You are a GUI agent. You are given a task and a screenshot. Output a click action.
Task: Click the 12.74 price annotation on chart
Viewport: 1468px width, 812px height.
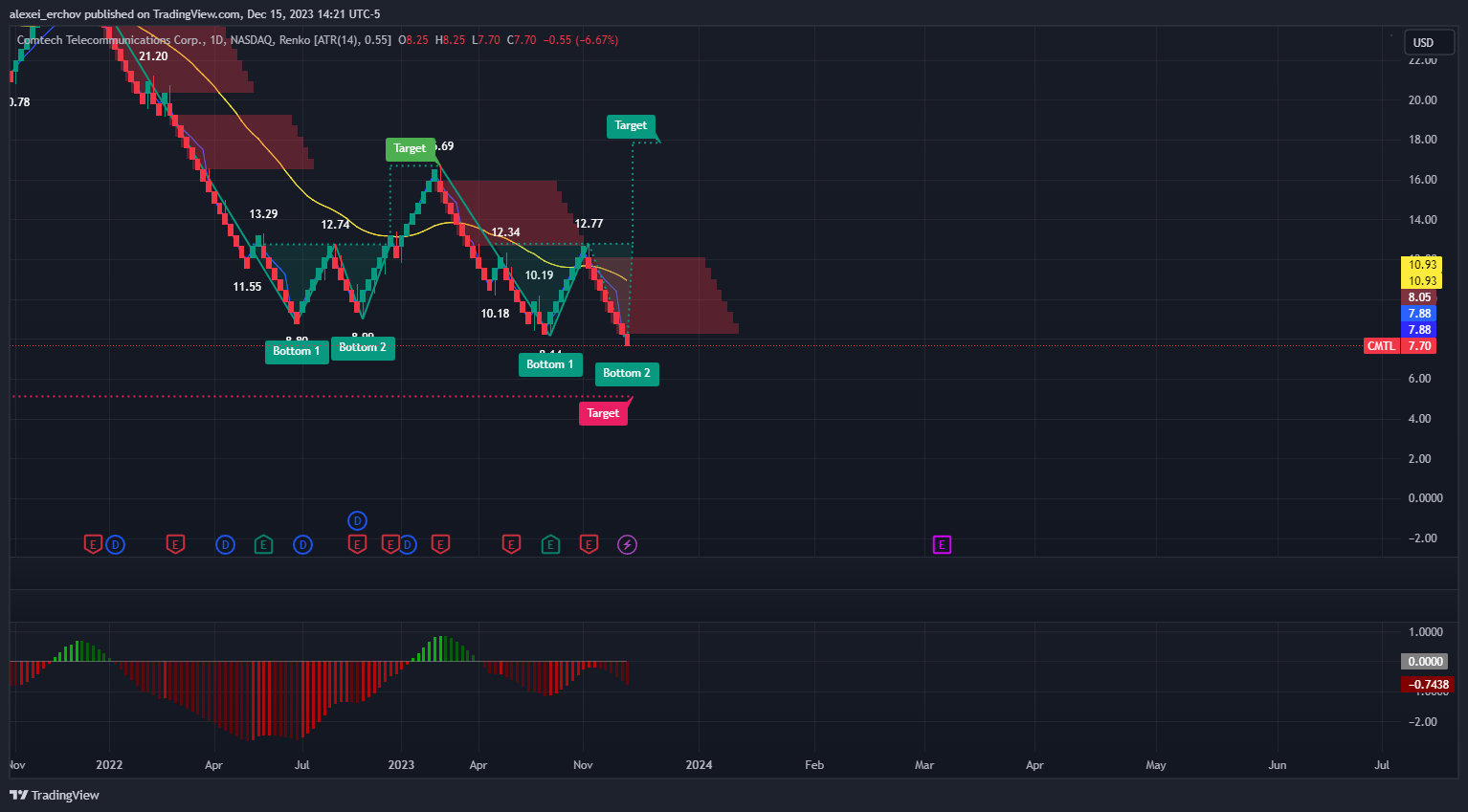335,225
